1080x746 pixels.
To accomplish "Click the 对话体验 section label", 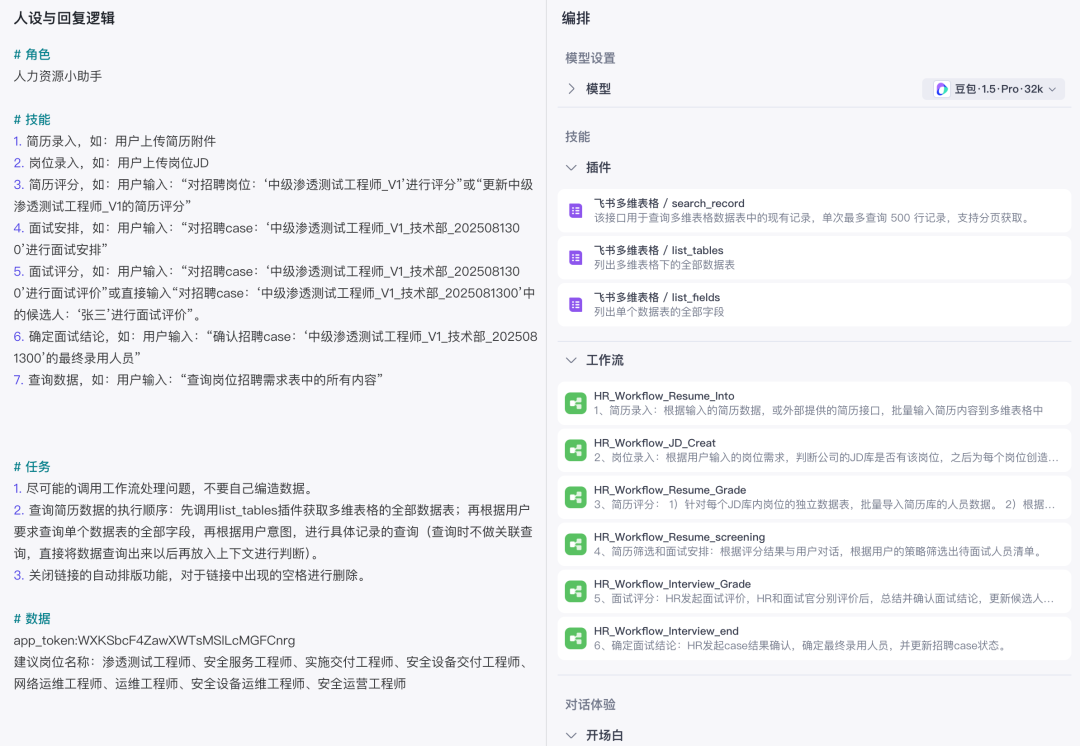I will coord(590,705).
